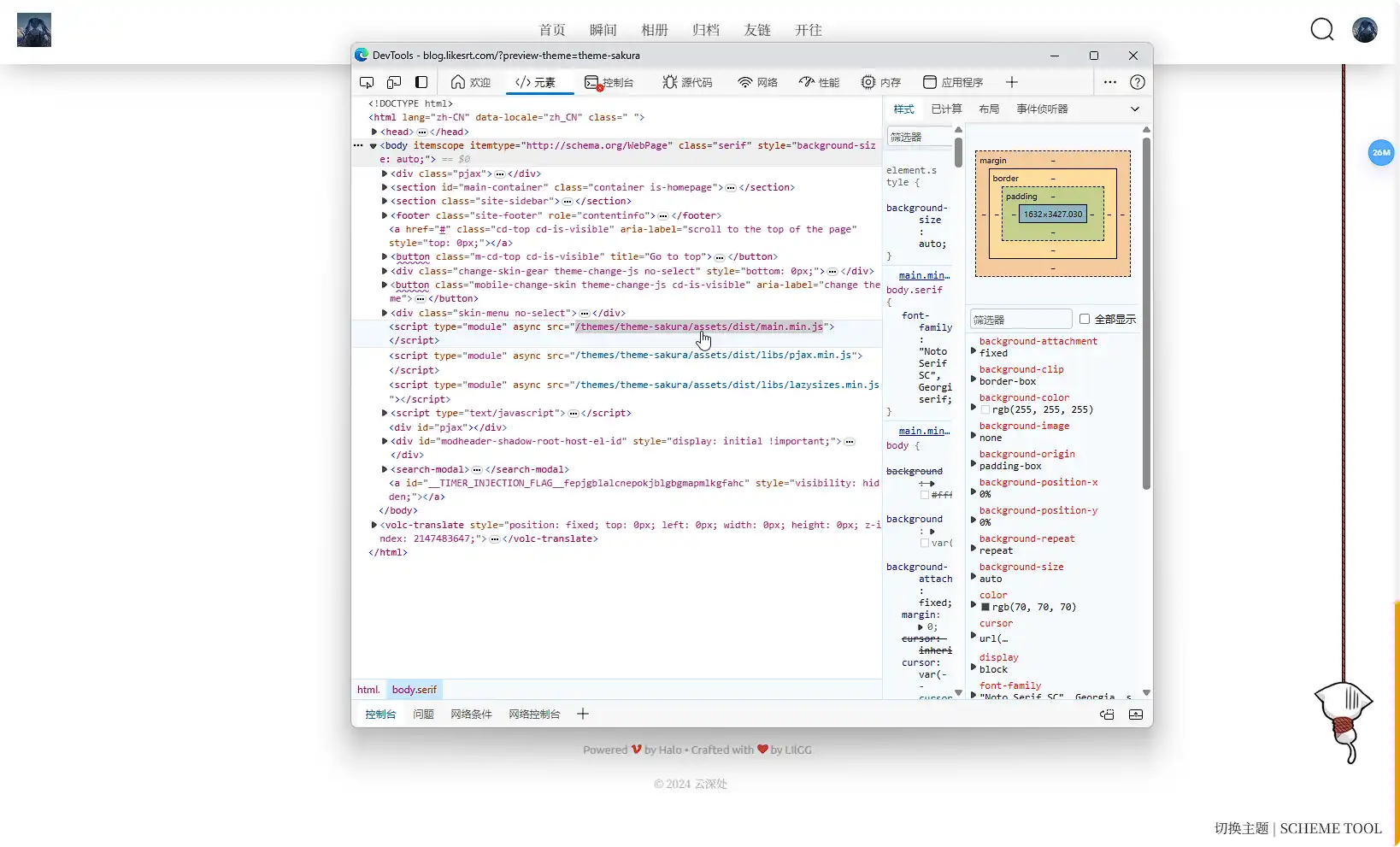Open the 性能 (Performance) tab
1400x847 pixels.
[819, 82]
